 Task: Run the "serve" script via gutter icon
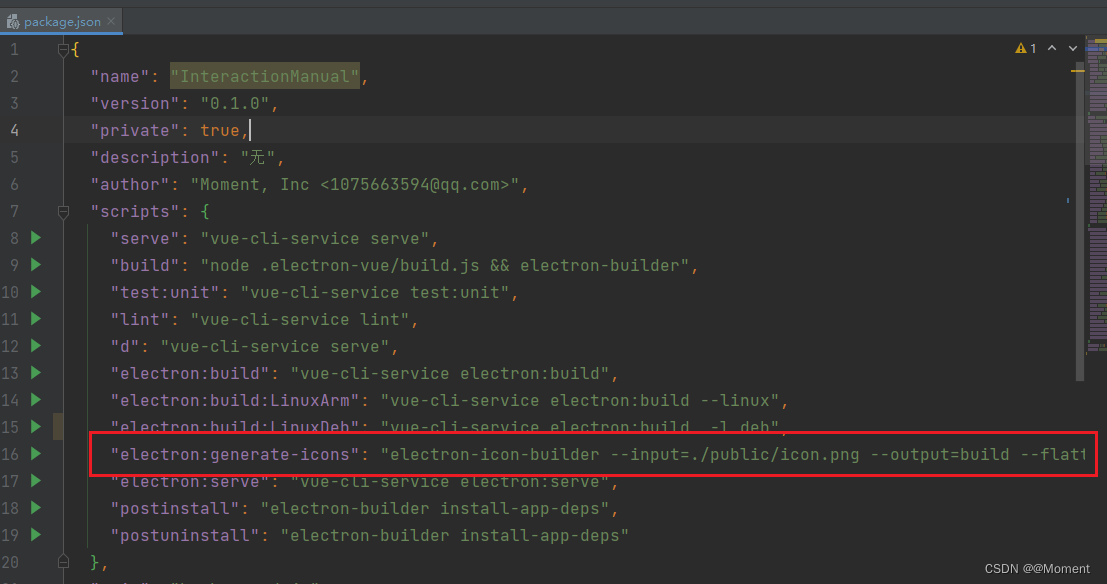(34, 238)
